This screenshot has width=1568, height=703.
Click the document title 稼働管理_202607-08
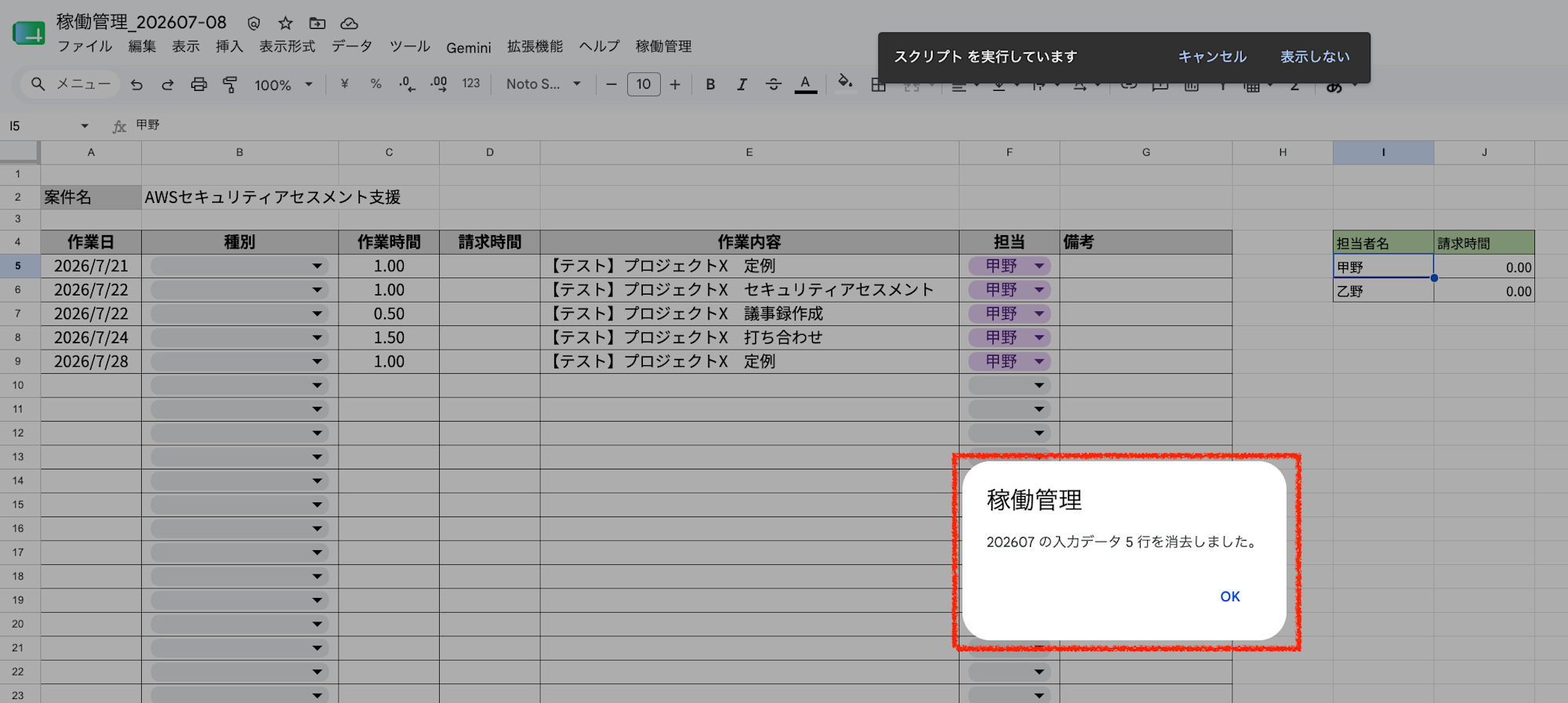141,22
